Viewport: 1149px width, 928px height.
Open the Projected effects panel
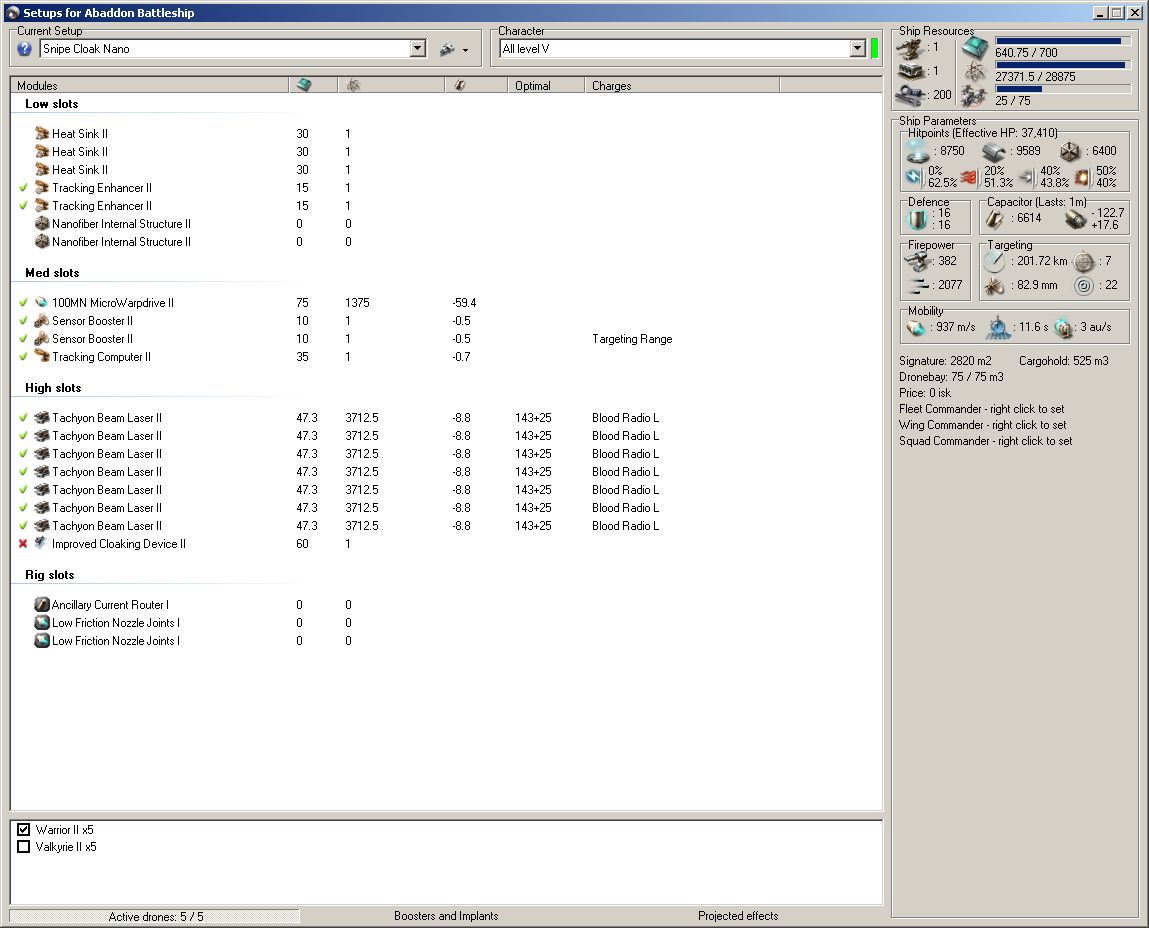[x=738, y=916]
